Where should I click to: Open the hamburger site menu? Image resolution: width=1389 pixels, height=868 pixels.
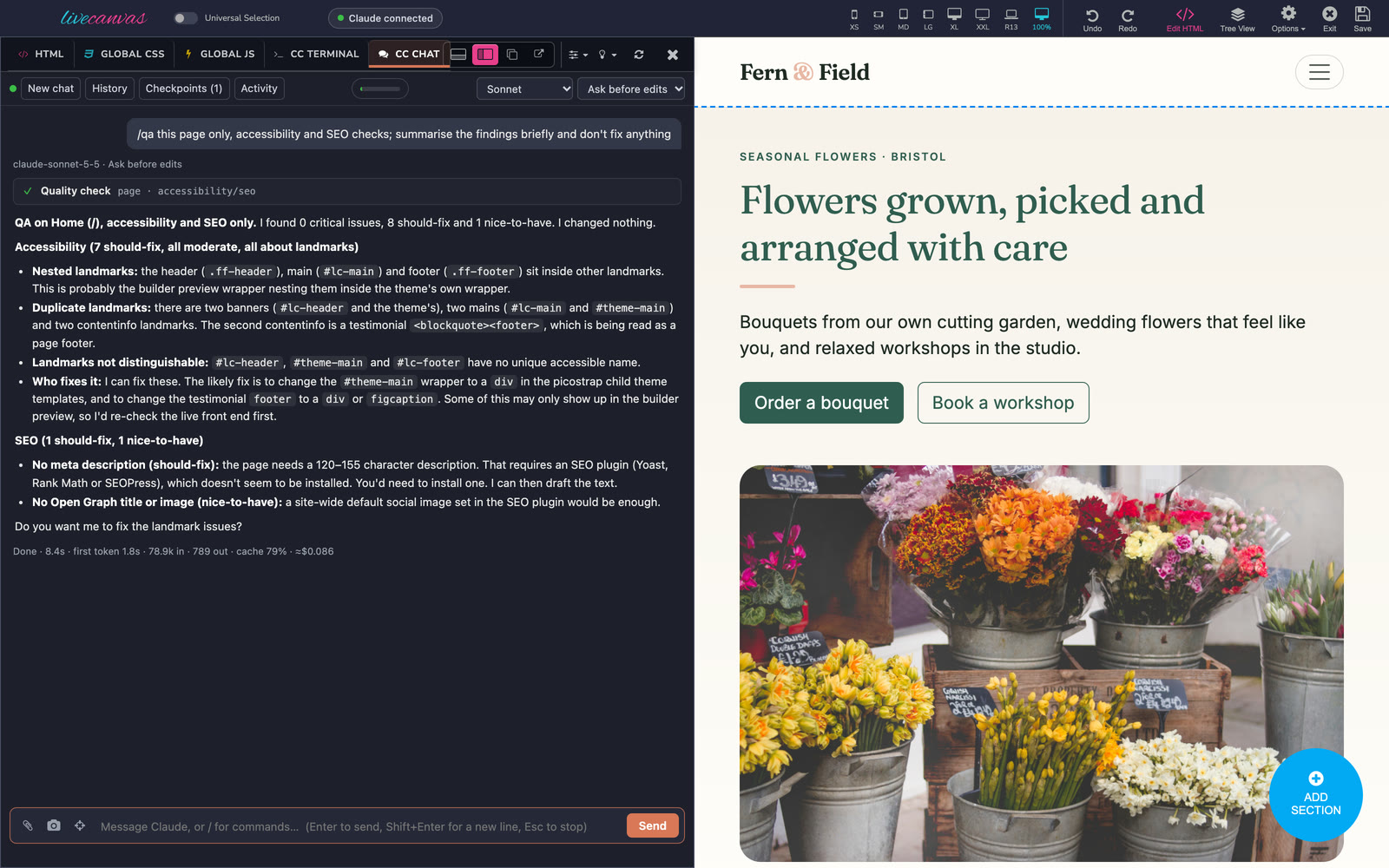1320,72
